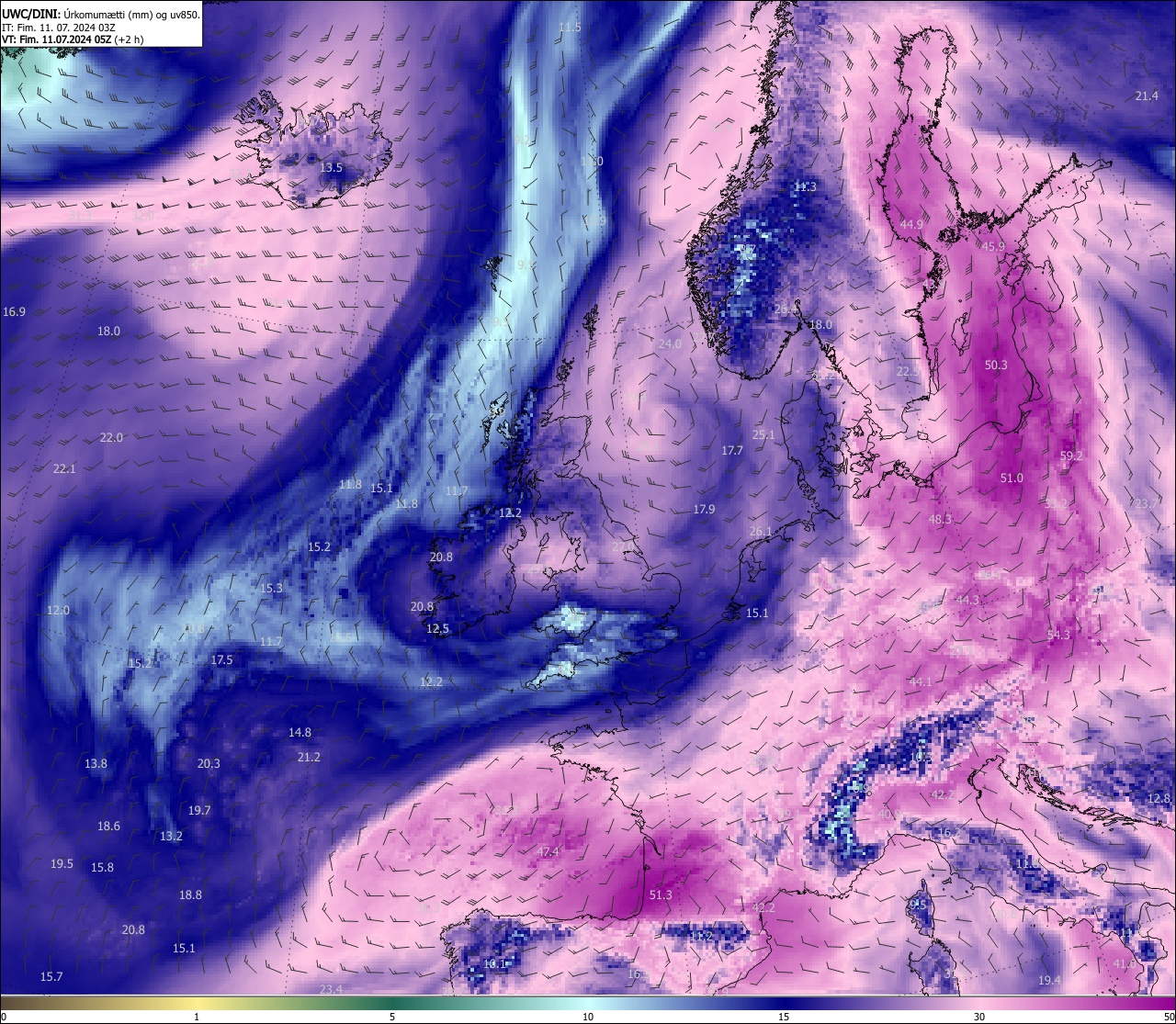Click the 14.8 value on the map
1176x1024 pixels.
[x=300, y=733]
